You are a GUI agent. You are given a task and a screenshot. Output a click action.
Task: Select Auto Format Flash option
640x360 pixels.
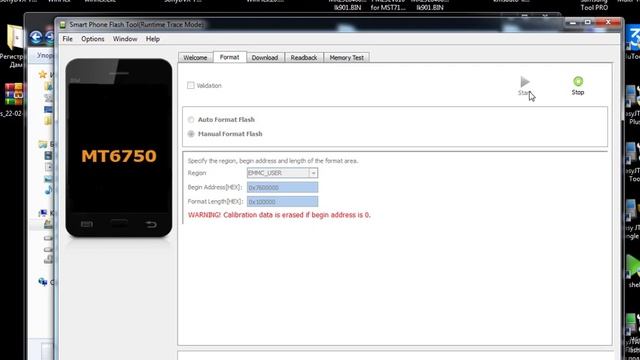[x=191, y=120]
